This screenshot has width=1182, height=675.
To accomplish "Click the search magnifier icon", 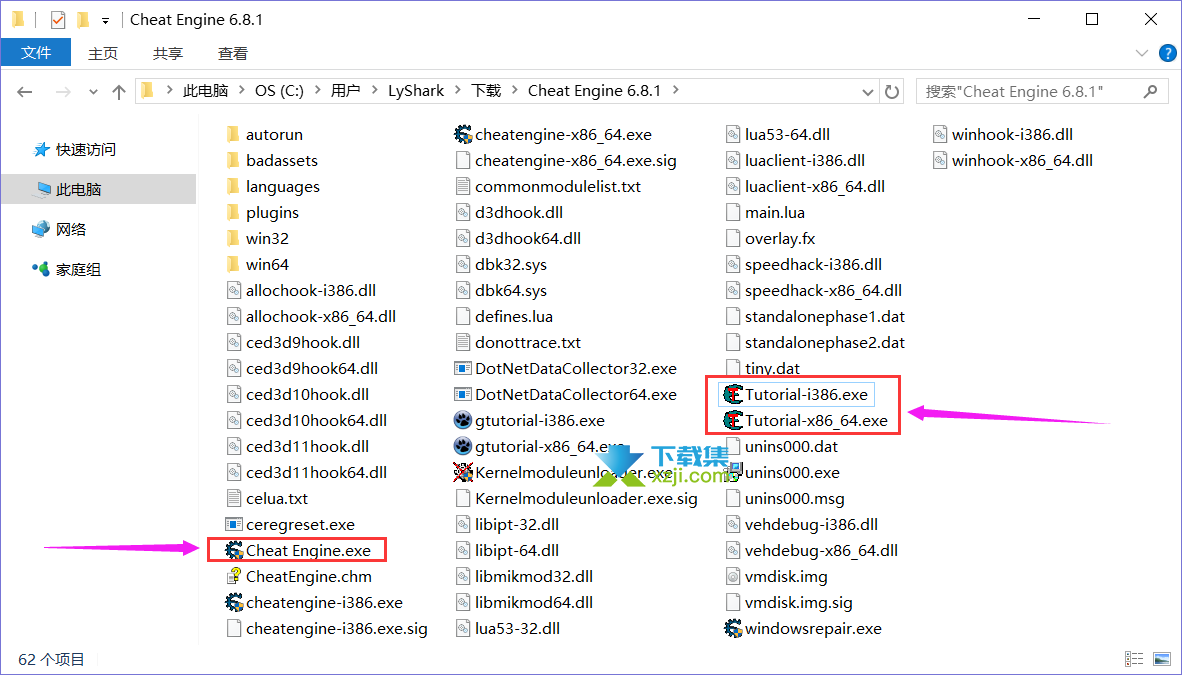I will pyautogui.click(x=1150, y=91).
